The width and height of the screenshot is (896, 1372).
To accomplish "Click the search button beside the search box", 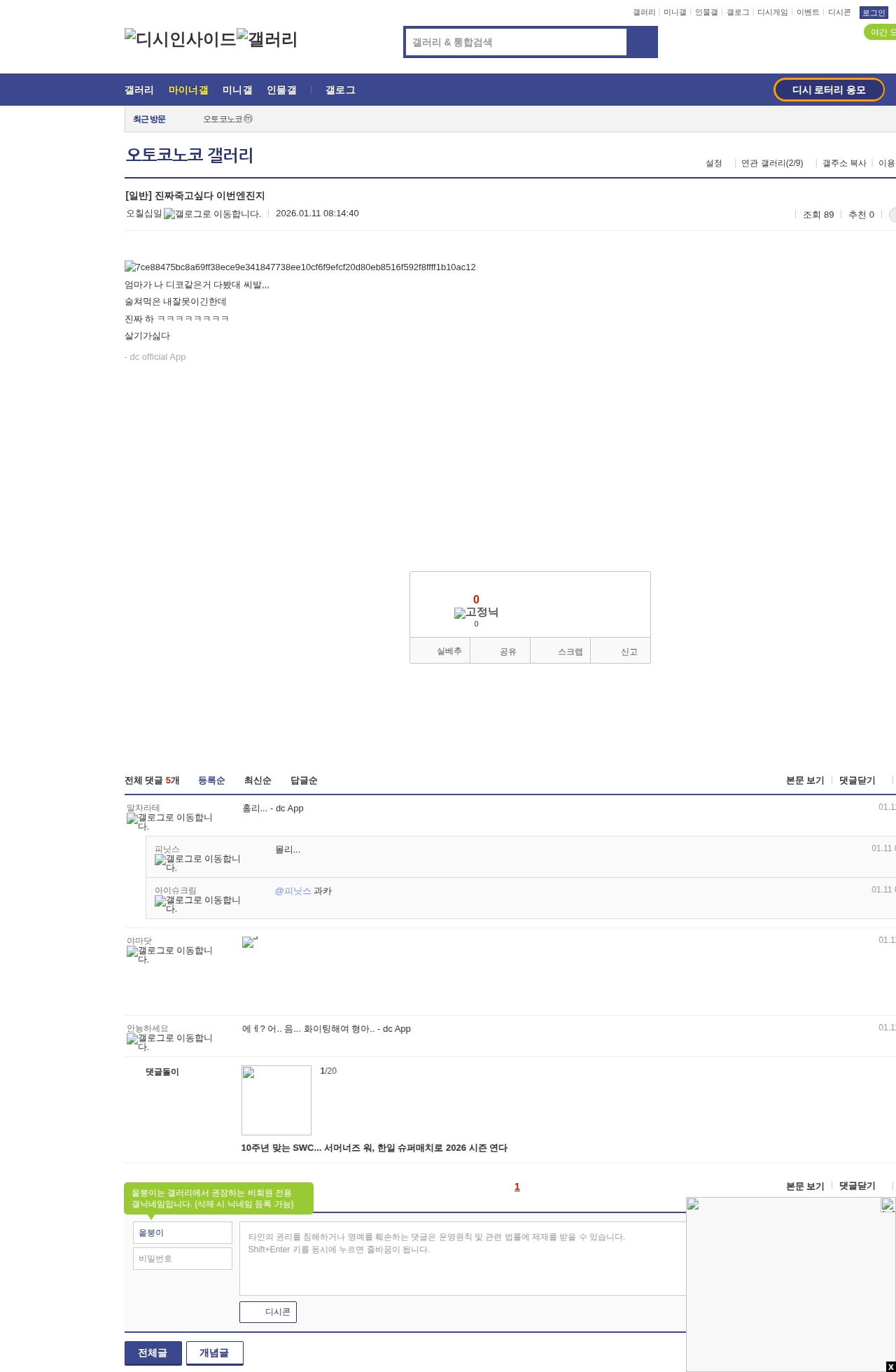I will (642, 42).
